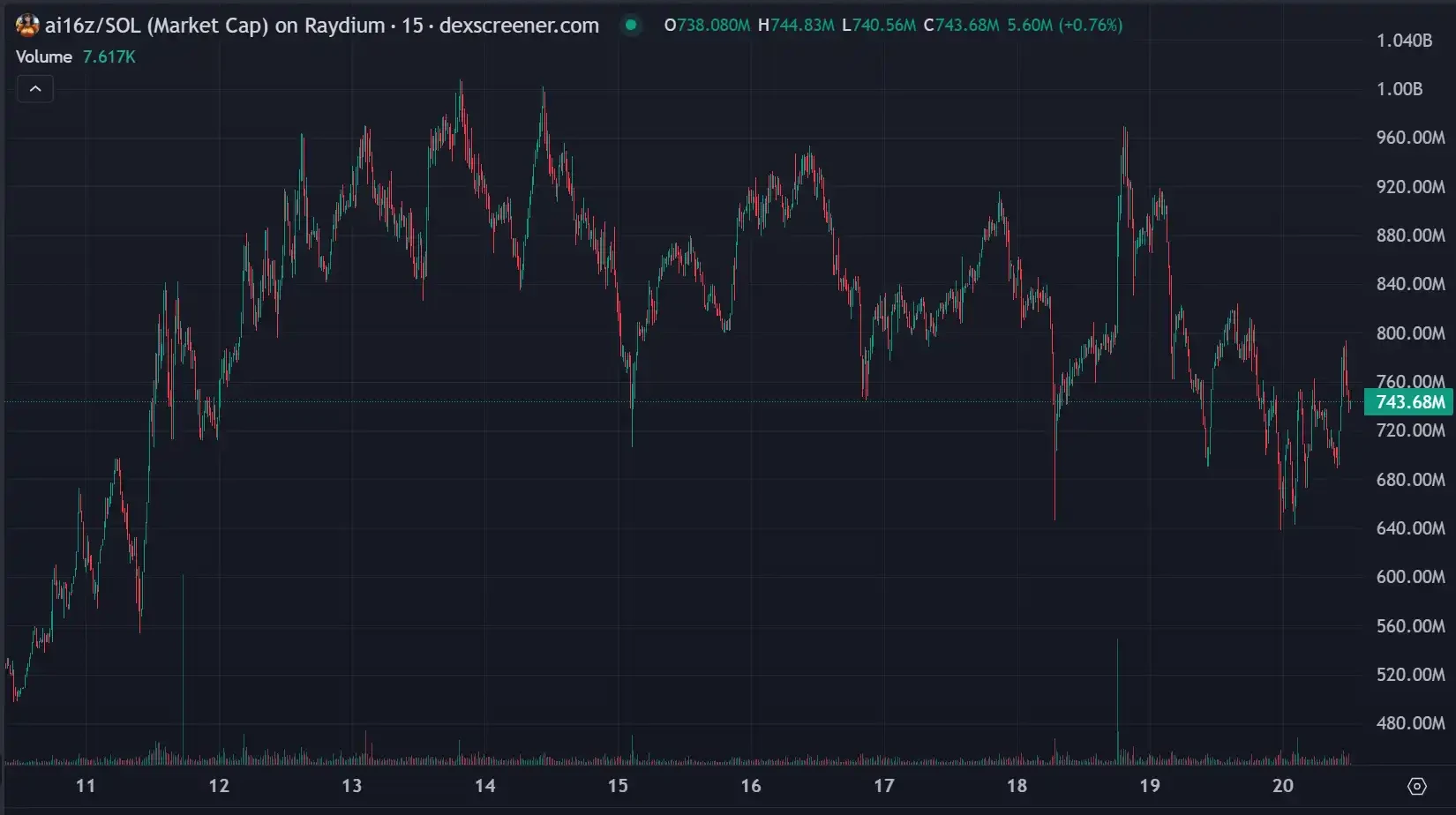This screenshot has width=1456, height=815.
Task: Click the 1.040B label on price axis
Action: 1404,41
